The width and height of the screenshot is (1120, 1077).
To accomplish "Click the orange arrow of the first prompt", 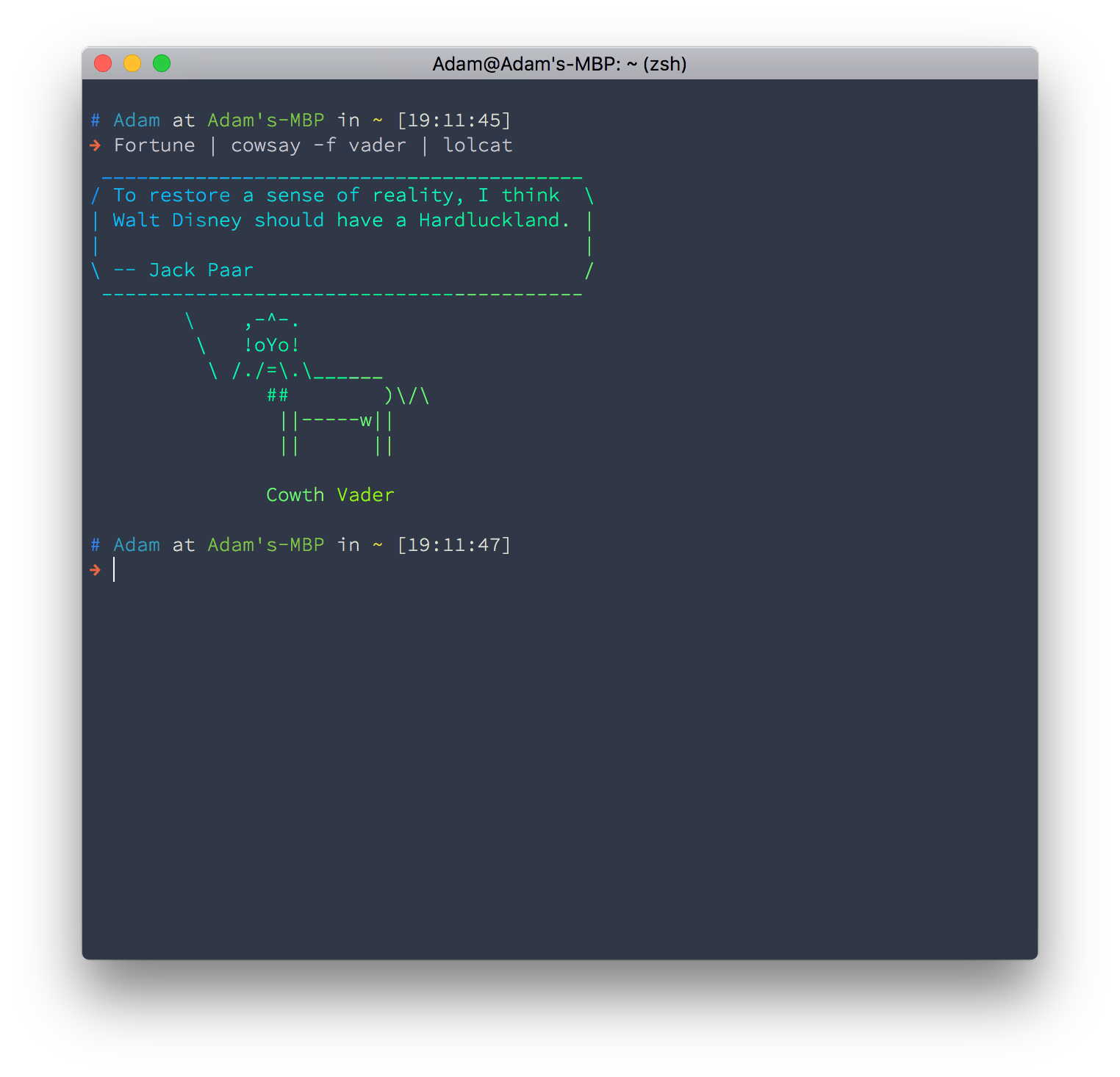I will (x=96, y=145).
